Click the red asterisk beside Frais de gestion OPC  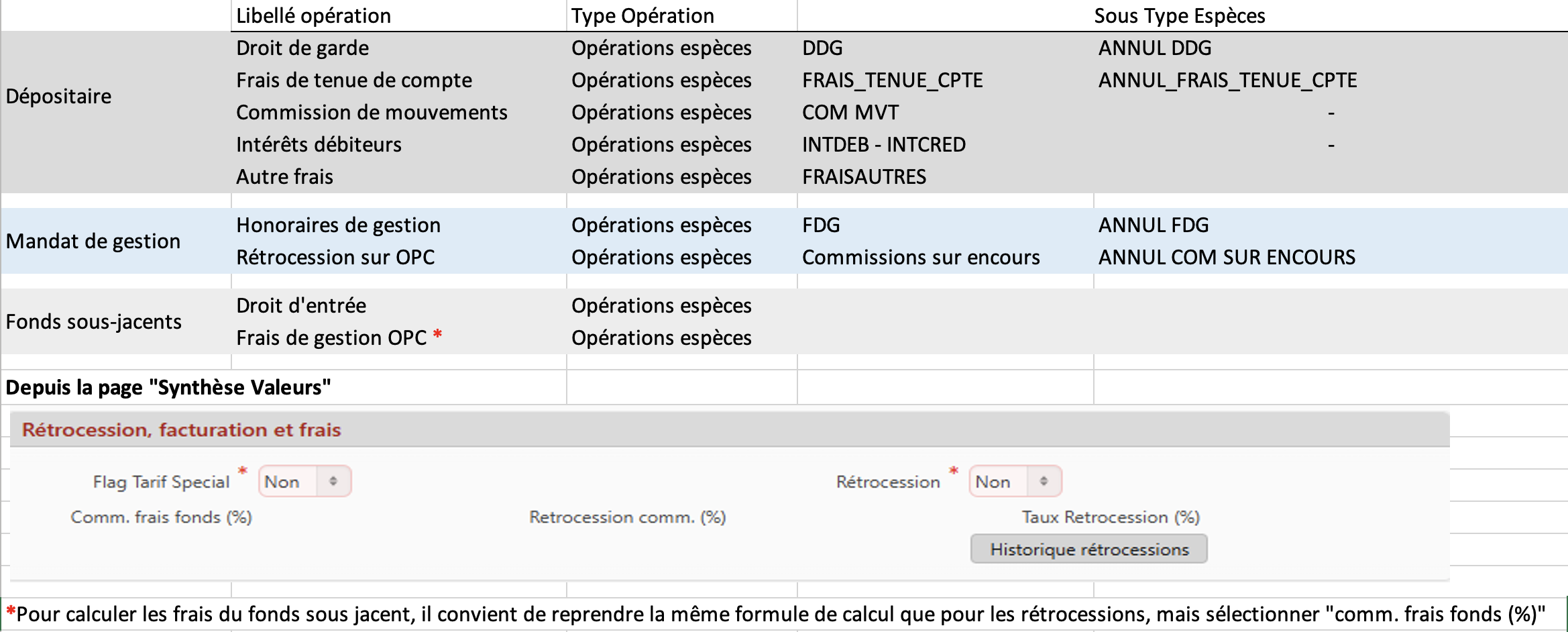pos(437,335)
